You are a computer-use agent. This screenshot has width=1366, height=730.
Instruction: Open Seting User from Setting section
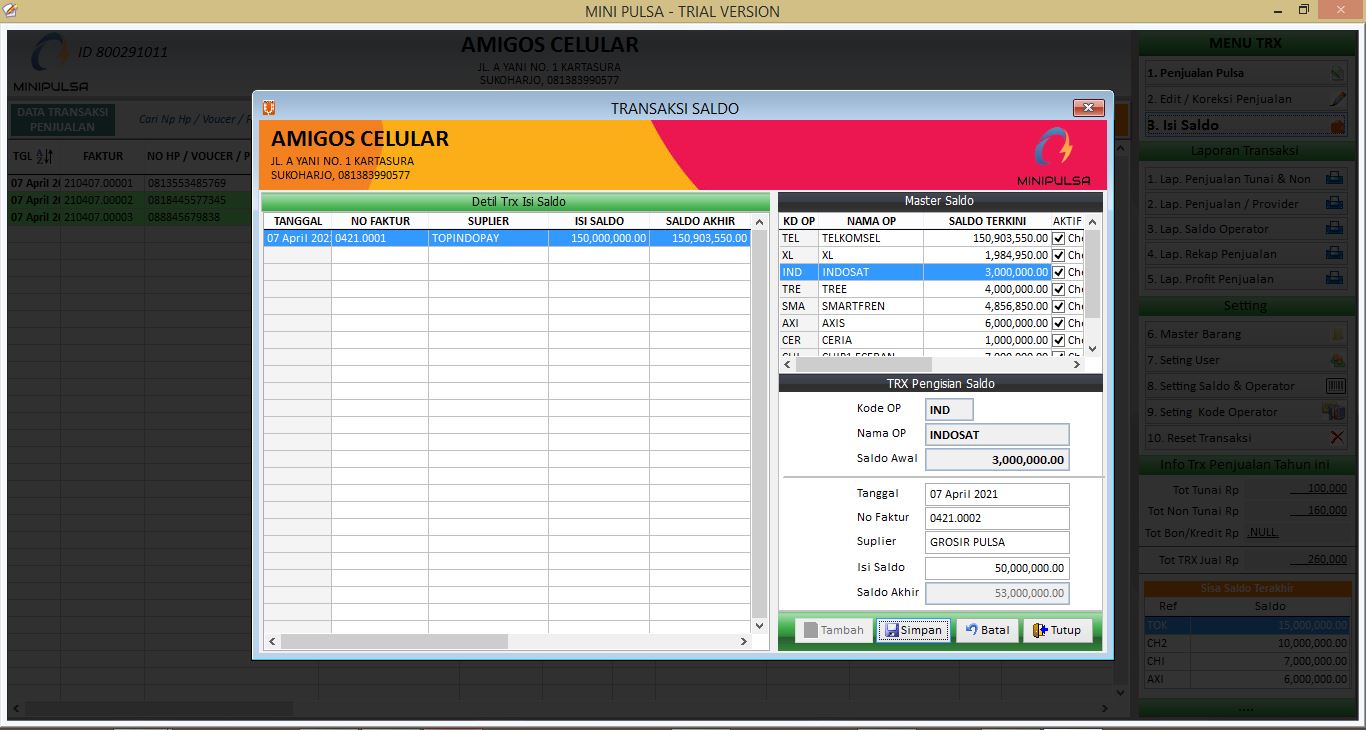coord(1245,360)
